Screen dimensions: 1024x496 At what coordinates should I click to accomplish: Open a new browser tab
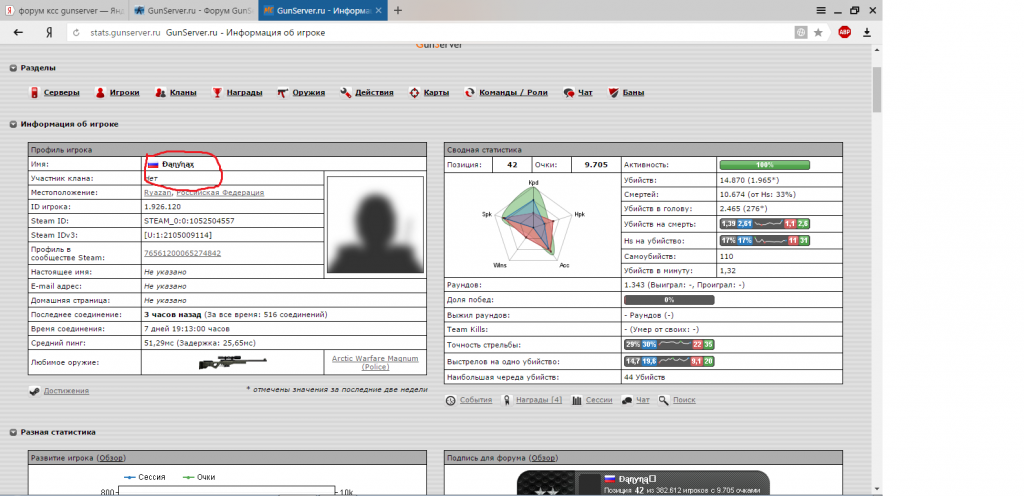pyautogui.click(x=398, y=10)
